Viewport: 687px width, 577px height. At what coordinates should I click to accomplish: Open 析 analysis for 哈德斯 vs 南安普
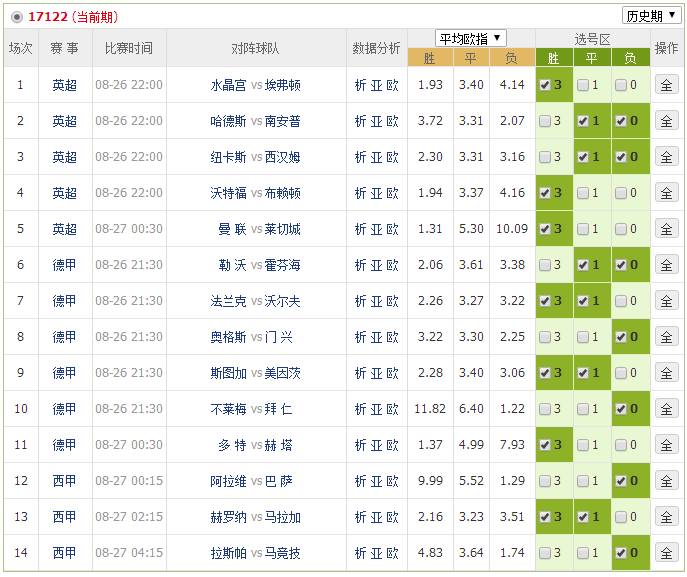361,121
